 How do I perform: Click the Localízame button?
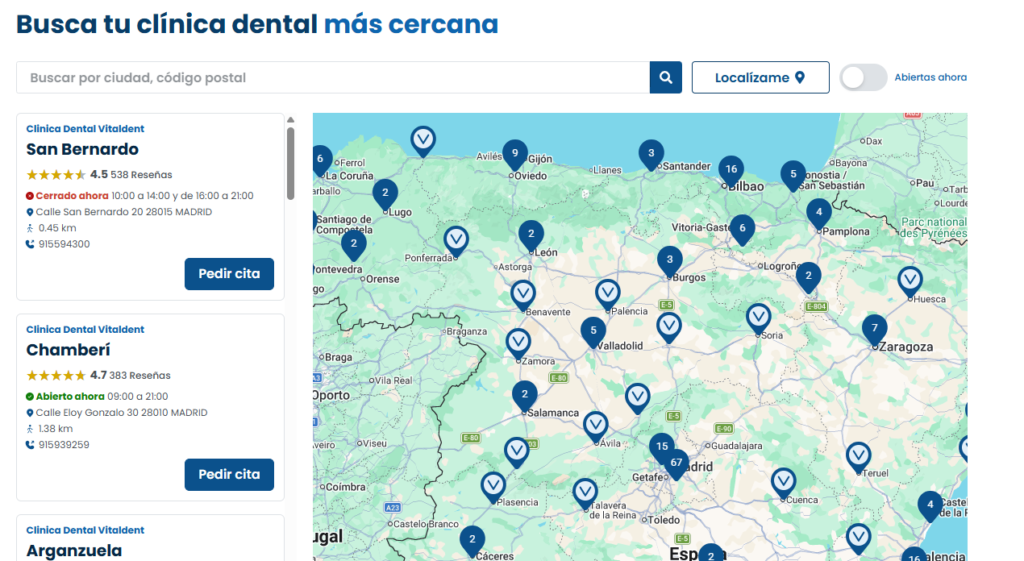tap(760, 77)
